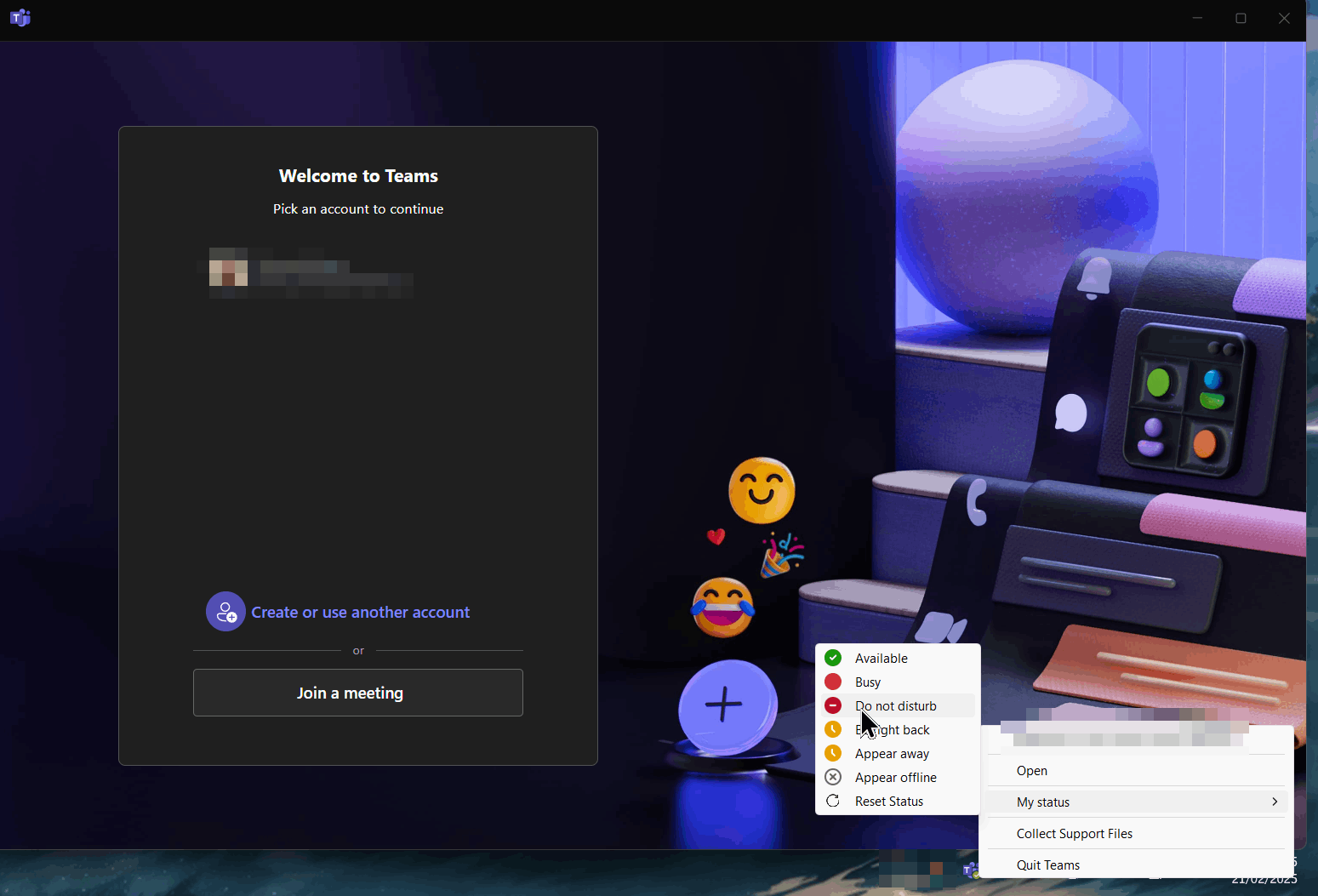Click the Teams logo in the title bar
The image size is (1318, 896).
pos(20,17)
